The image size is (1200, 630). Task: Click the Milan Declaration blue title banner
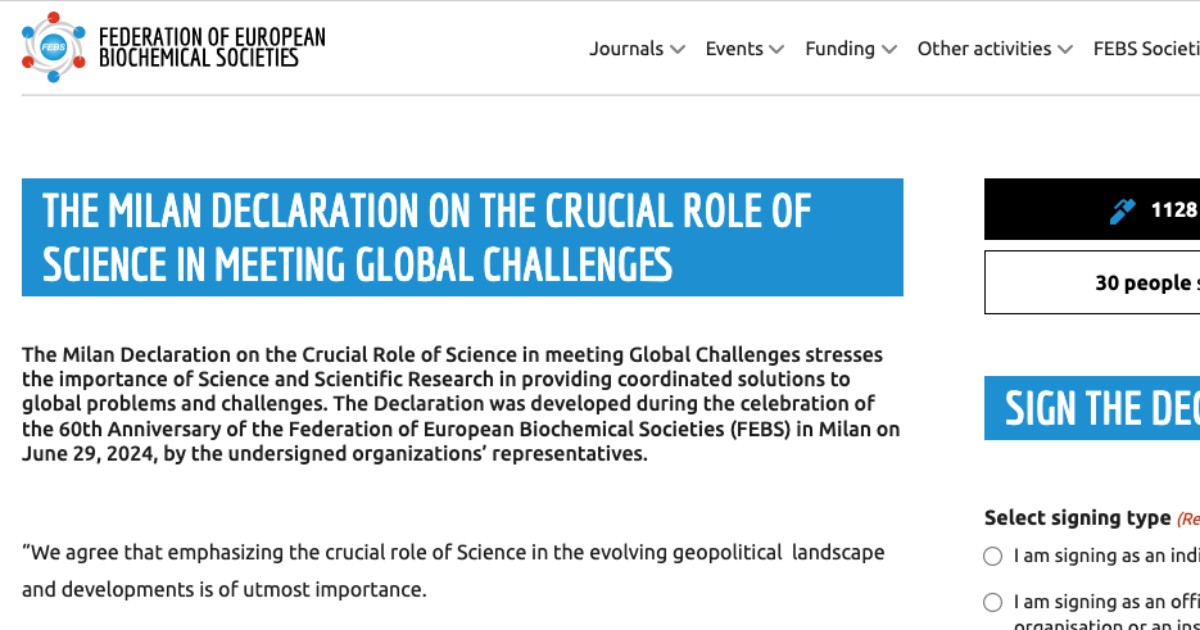coord(462,238)
